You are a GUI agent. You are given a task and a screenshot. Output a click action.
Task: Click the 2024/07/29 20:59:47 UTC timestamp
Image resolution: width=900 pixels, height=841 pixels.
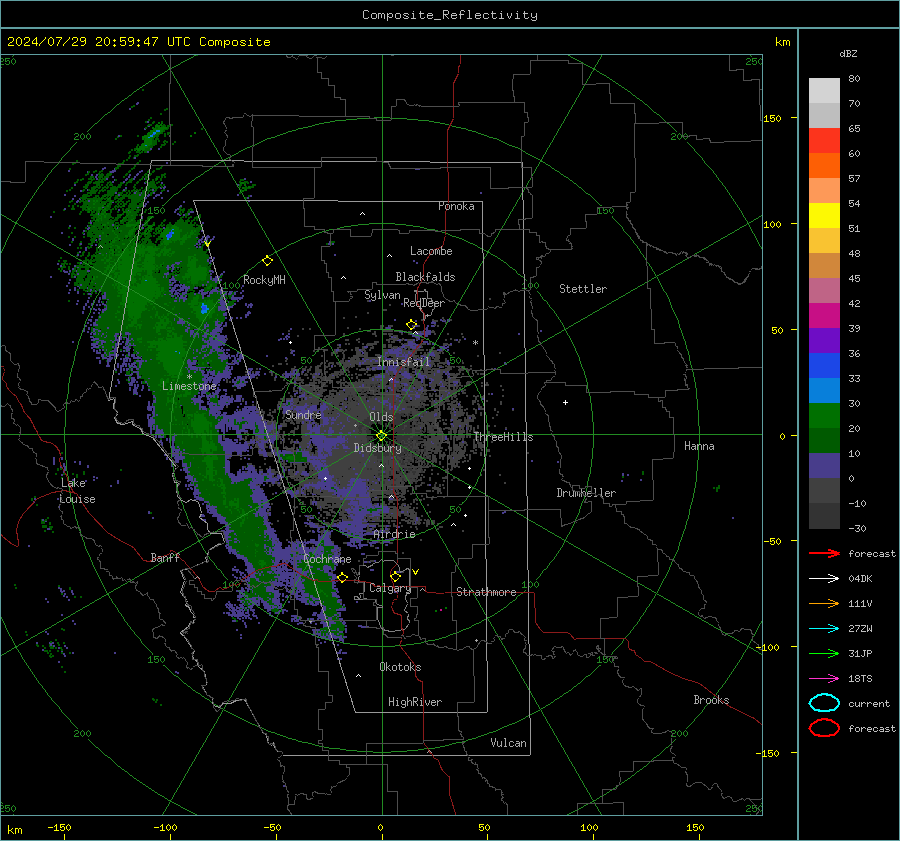tap(83, 42)
